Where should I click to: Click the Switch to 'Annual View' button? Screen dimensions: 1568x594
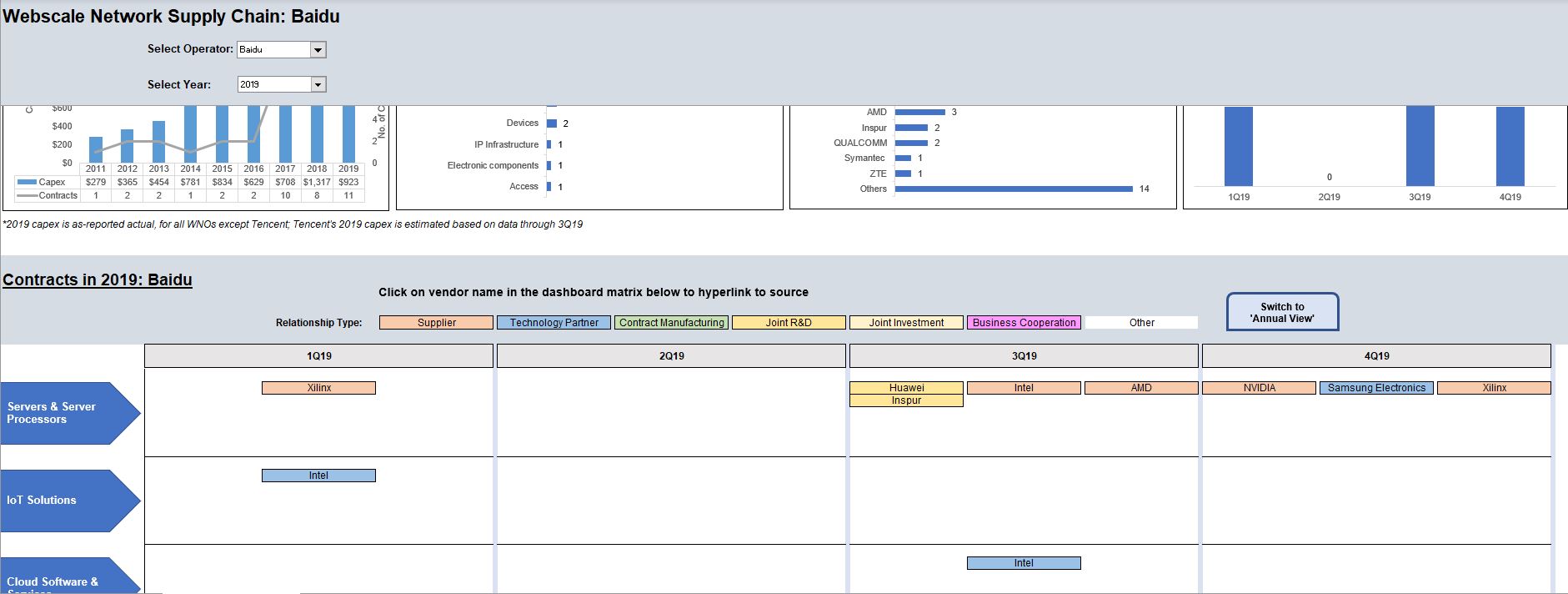(1282, 312)
